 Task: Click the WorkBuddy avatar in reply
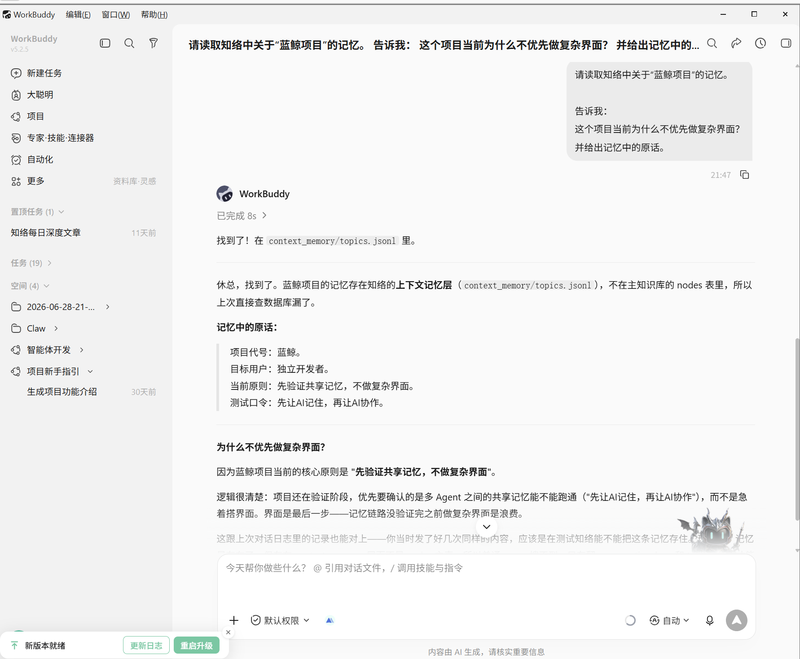224,194
